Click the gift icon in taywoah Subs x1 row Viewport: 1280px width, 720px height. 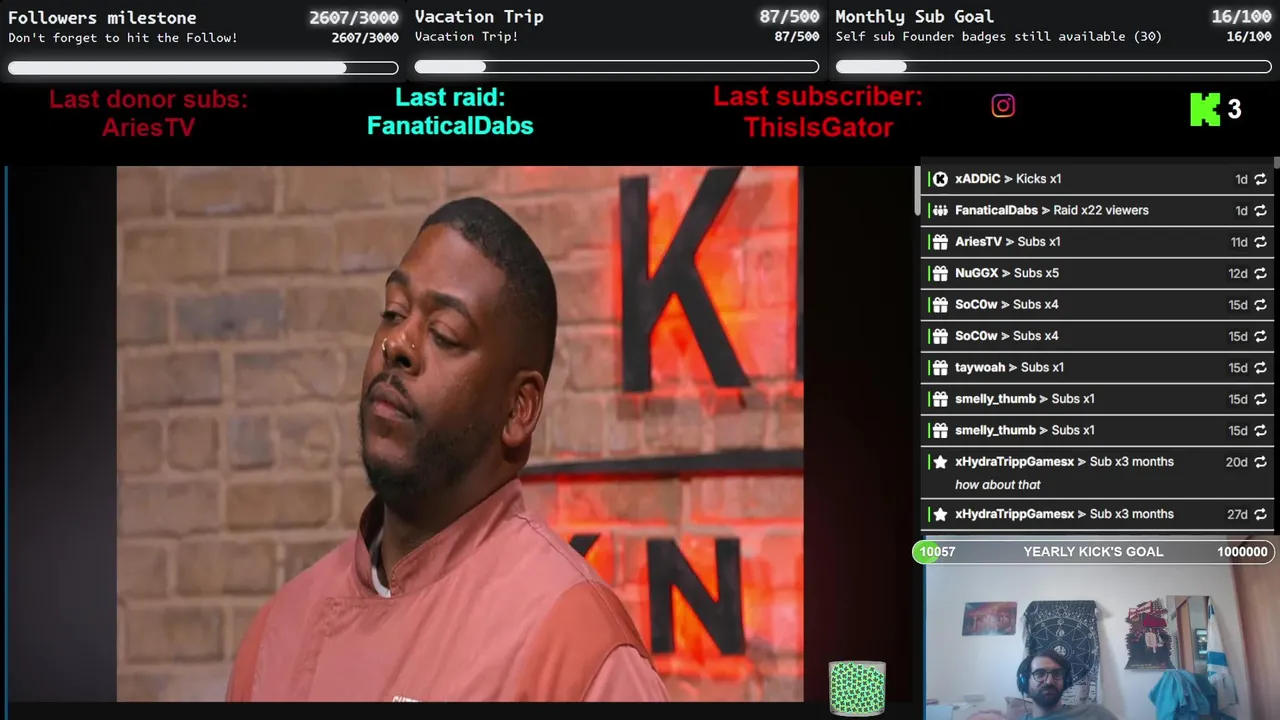[940, 367]
